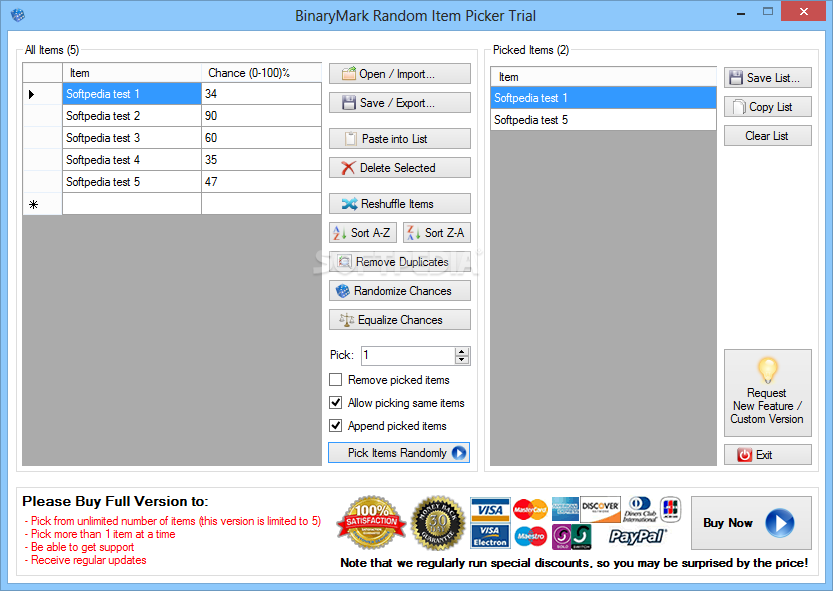The height and width of the screenshot is (591, 833).
Task: Click the Paste into List clipboard icon
Action: pos(351,139)
